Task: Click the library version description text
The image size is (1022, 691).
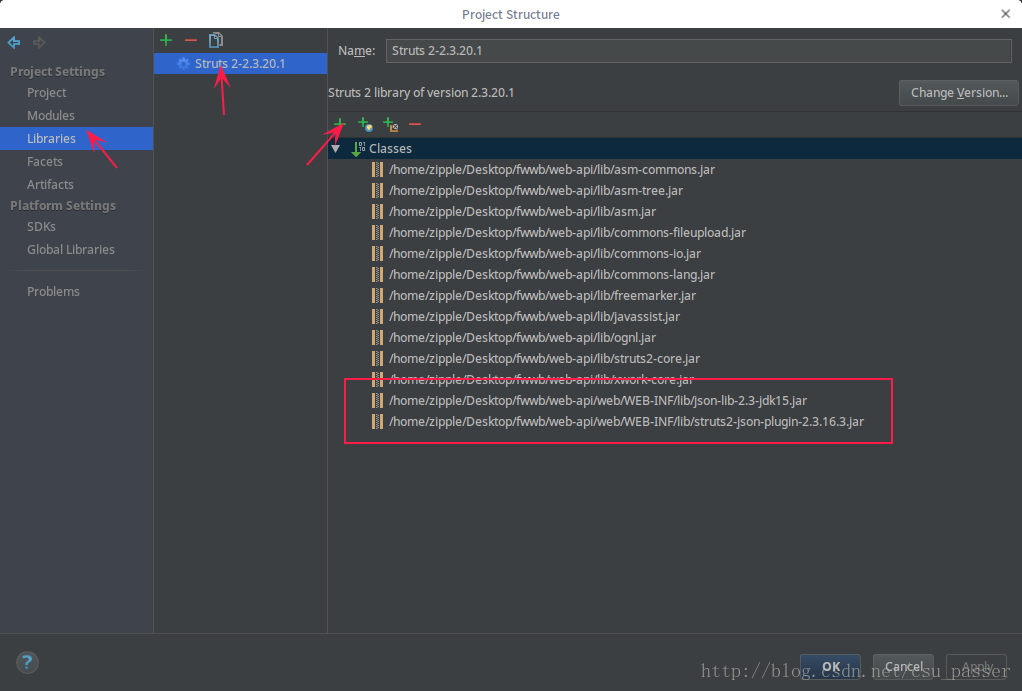Action: pyautogui.click(x=421, y=93)
